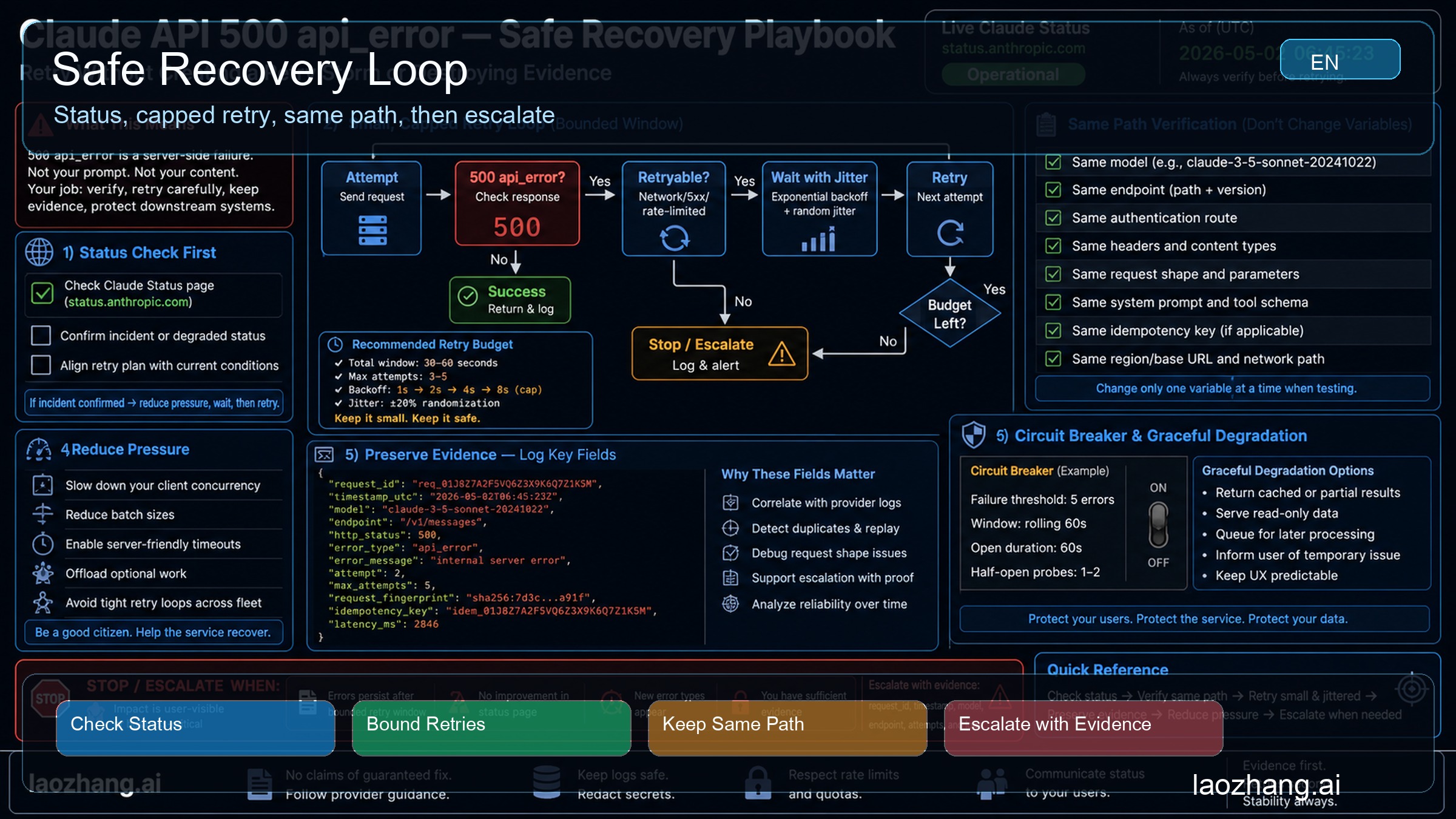Click 'Change only one variable at a time' banner
The image size is (1456, 819).
pos(1232,388)
